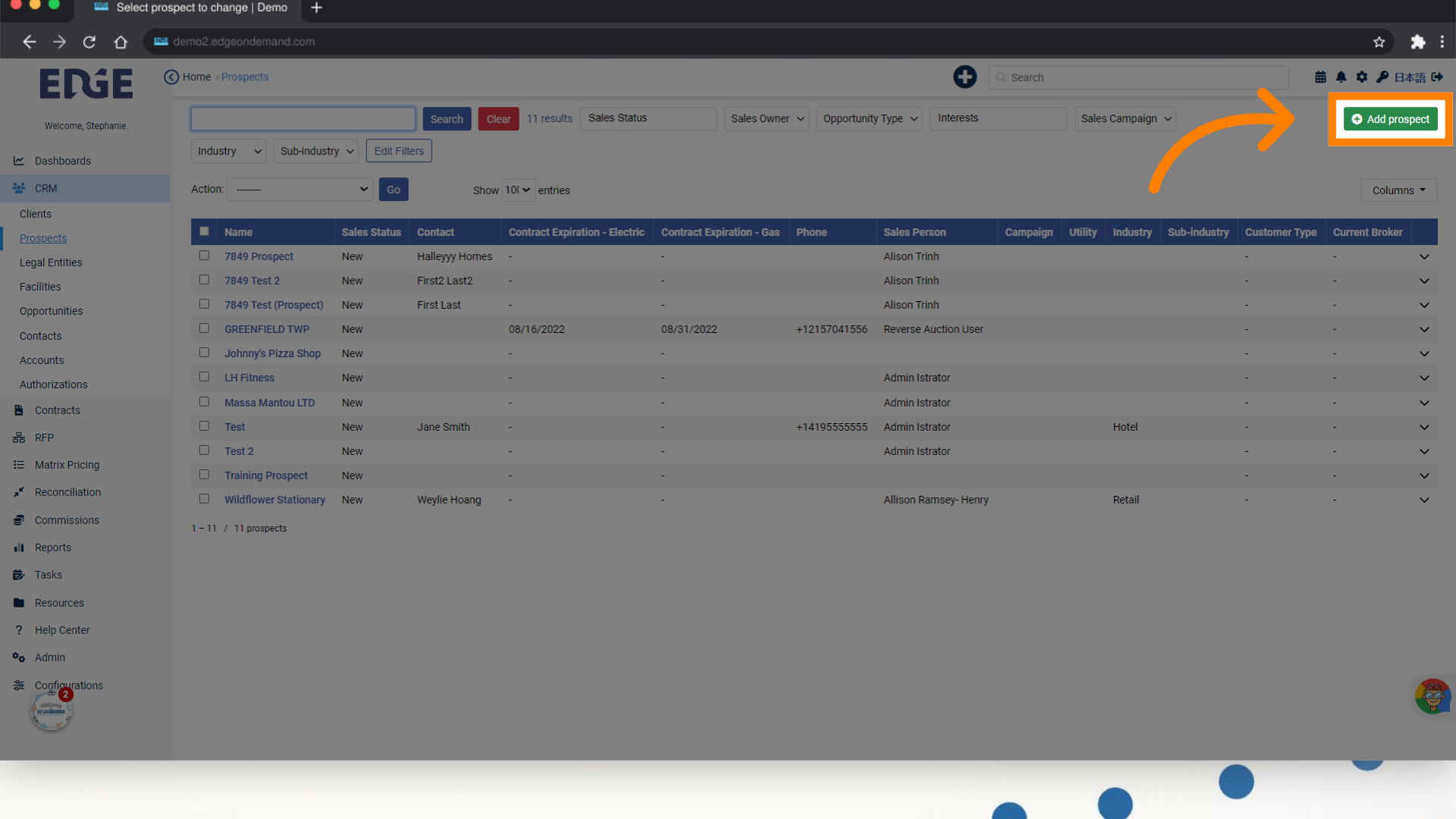Viewport: 1456px width, 819px height.
Task: Open the Columns dropdown
Action: (x=1398, y=190)
